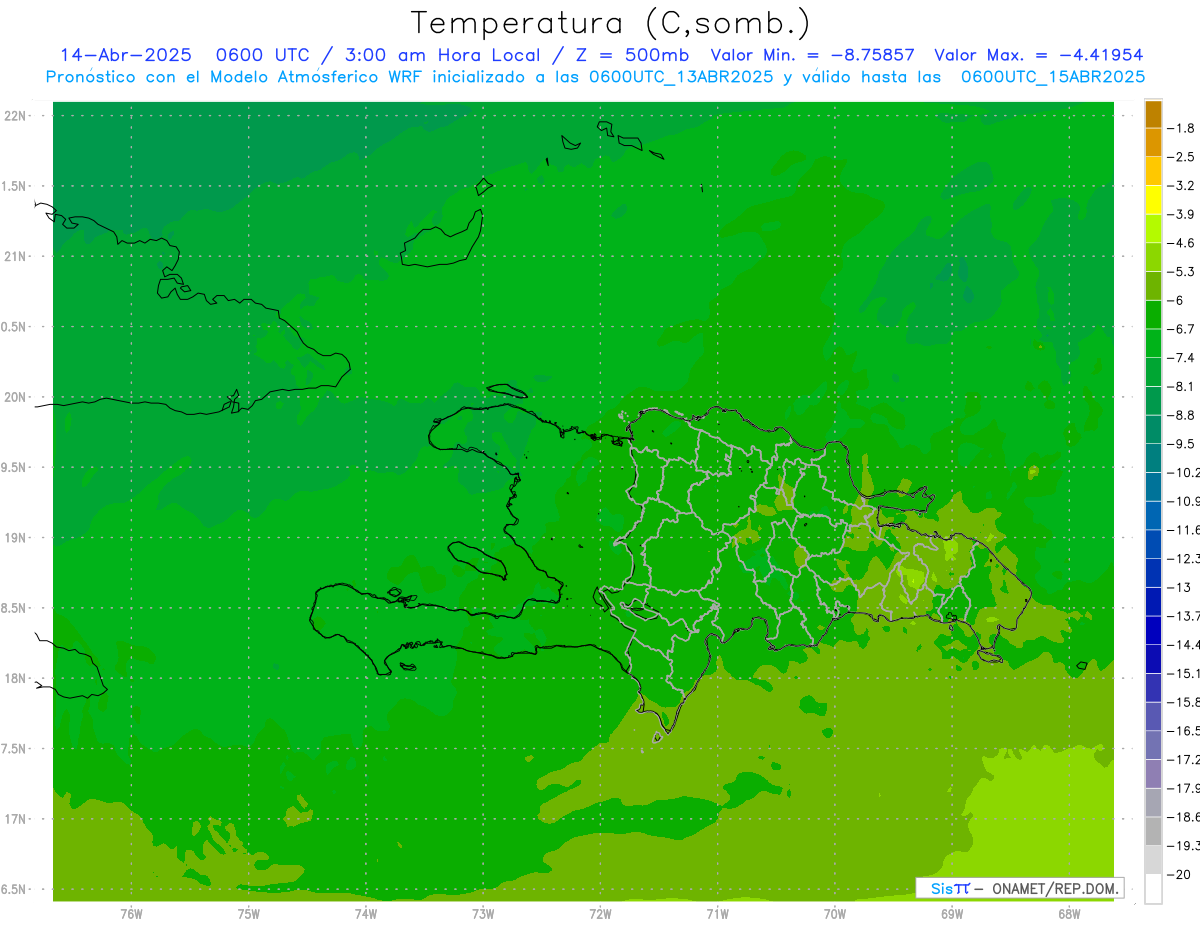
Task: Click the -6.7 legend value
Action: click(x=1183, y=329)
